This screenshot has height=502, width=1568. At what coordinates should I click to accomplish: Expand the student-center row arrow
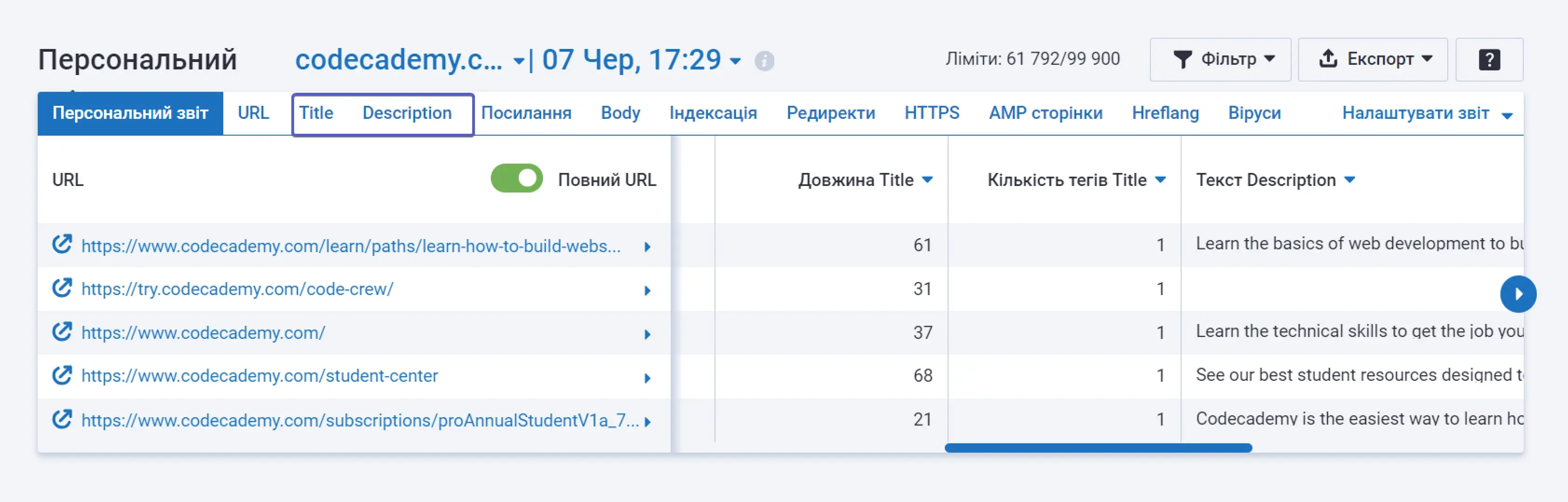647,378
